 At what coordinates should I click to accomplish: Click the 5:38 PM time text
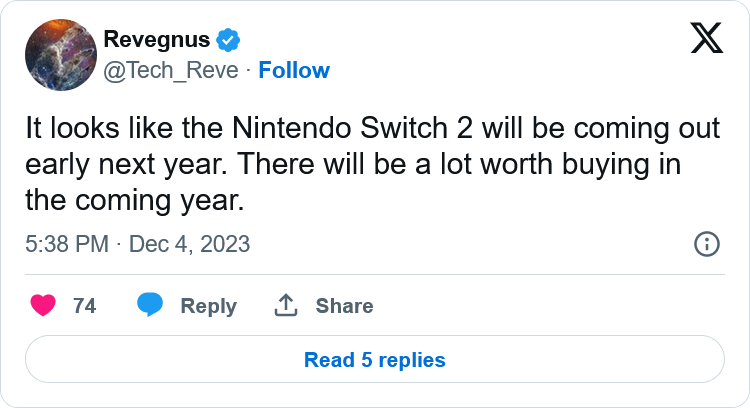point(67,244)
